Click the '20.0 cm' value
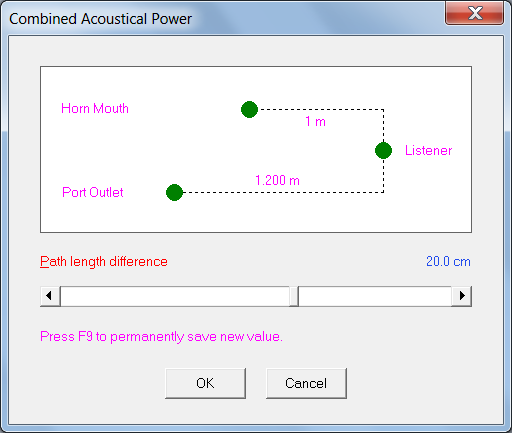 [448, 262]
